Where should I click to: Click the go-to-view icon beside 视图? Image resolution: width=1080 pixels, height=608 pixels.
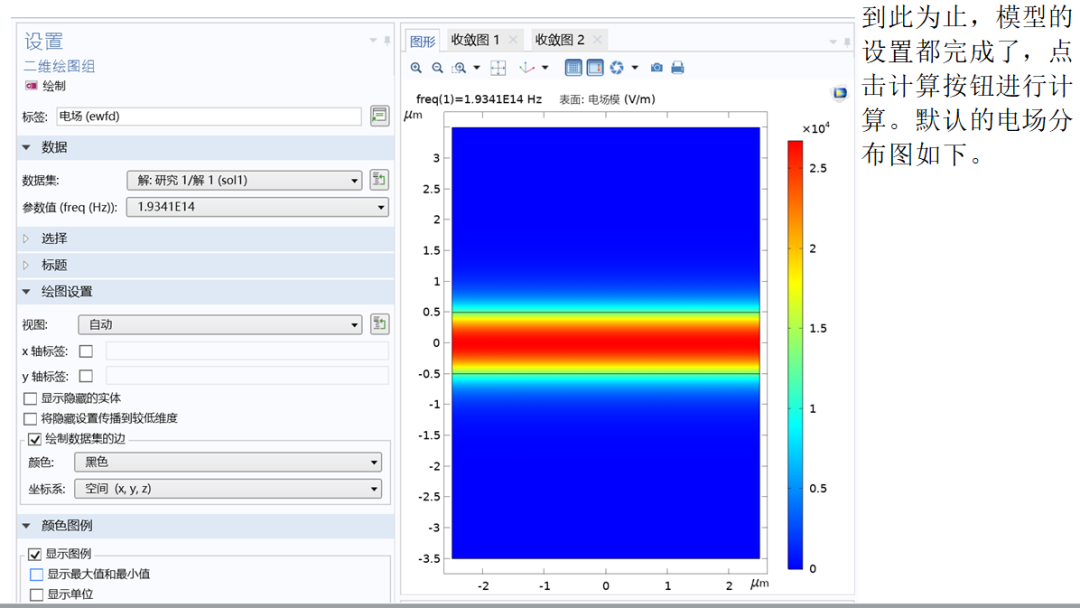tap(379, 324)
